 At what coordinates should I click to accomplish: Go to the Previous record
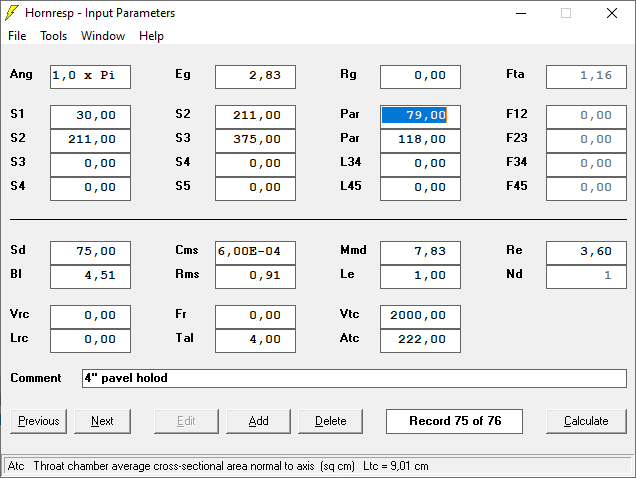39,421
